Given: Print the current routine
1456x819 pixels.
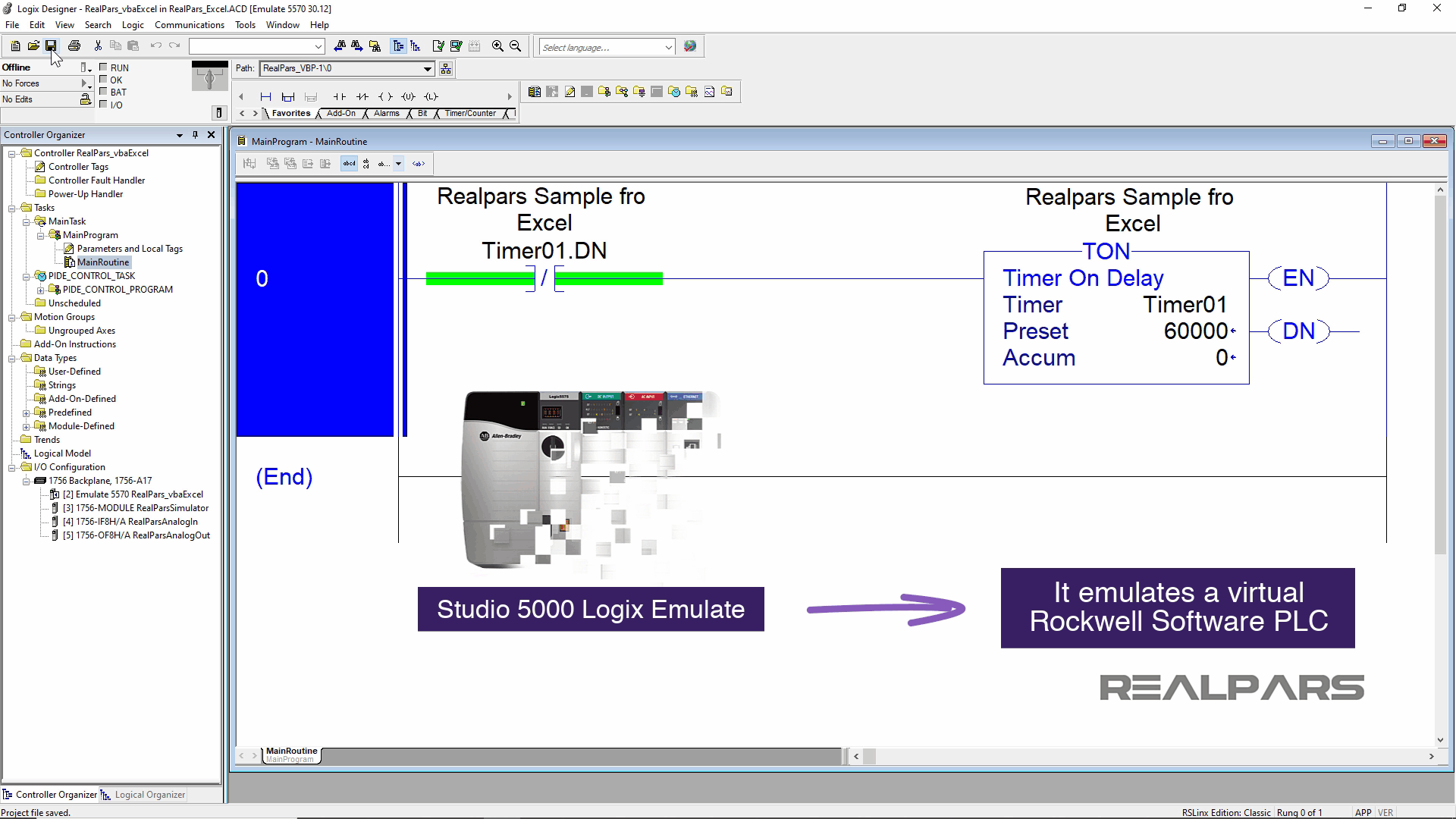Looking at the screenshot, I should pos(74,45).
